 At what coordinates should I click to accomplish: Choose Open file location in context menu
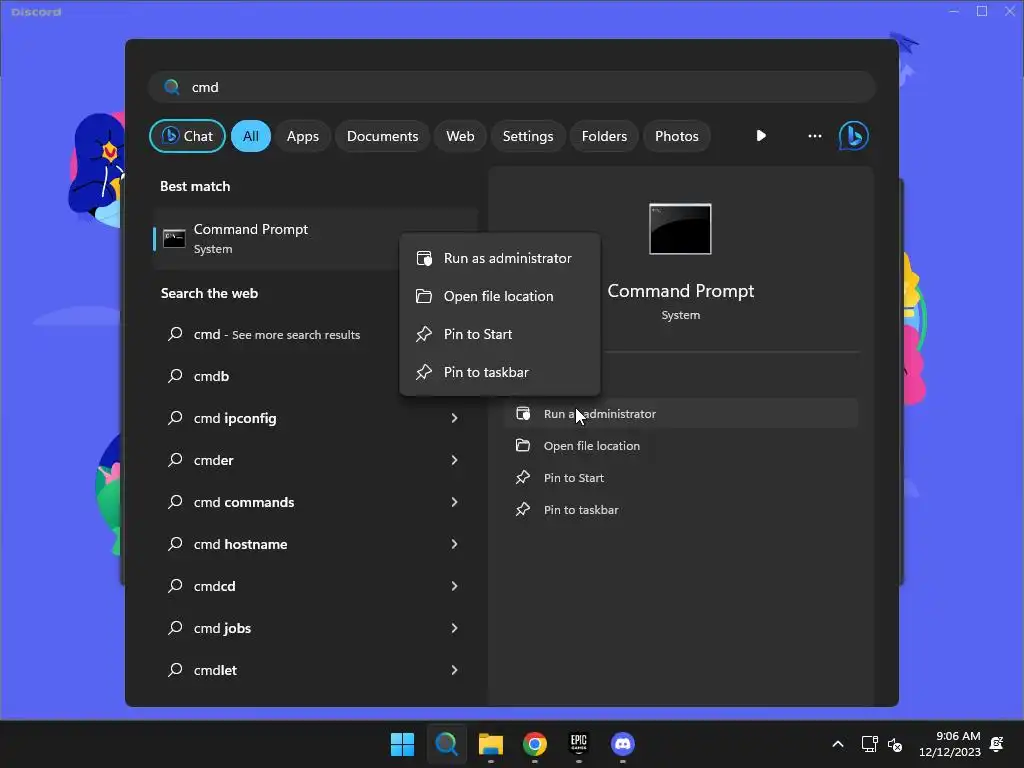point(500,296)
